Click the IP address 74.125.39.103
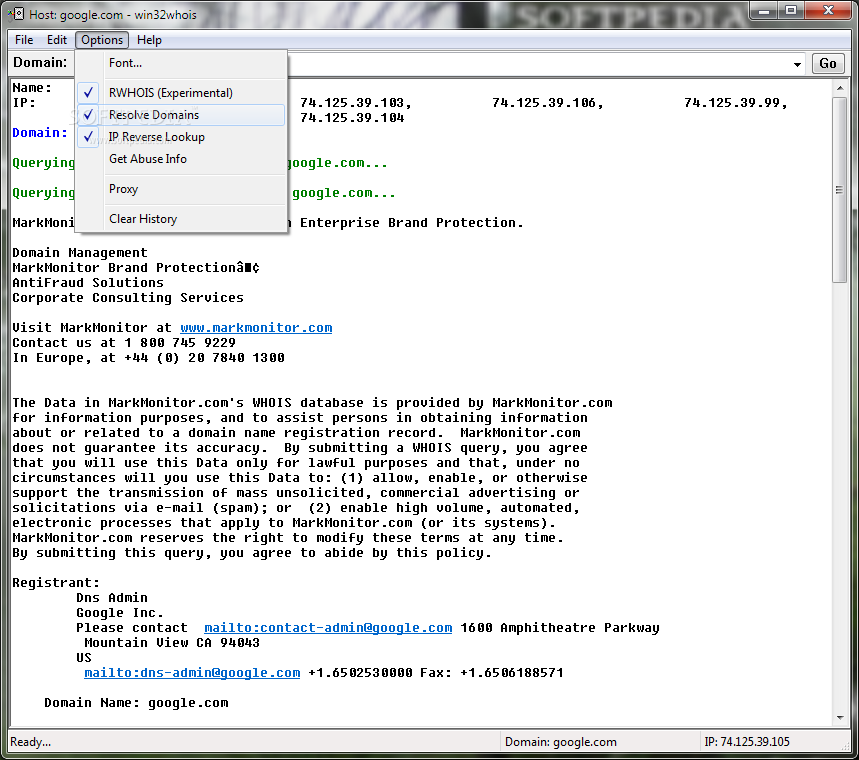This screenshot has height=760, width=859. coord(352,103)
